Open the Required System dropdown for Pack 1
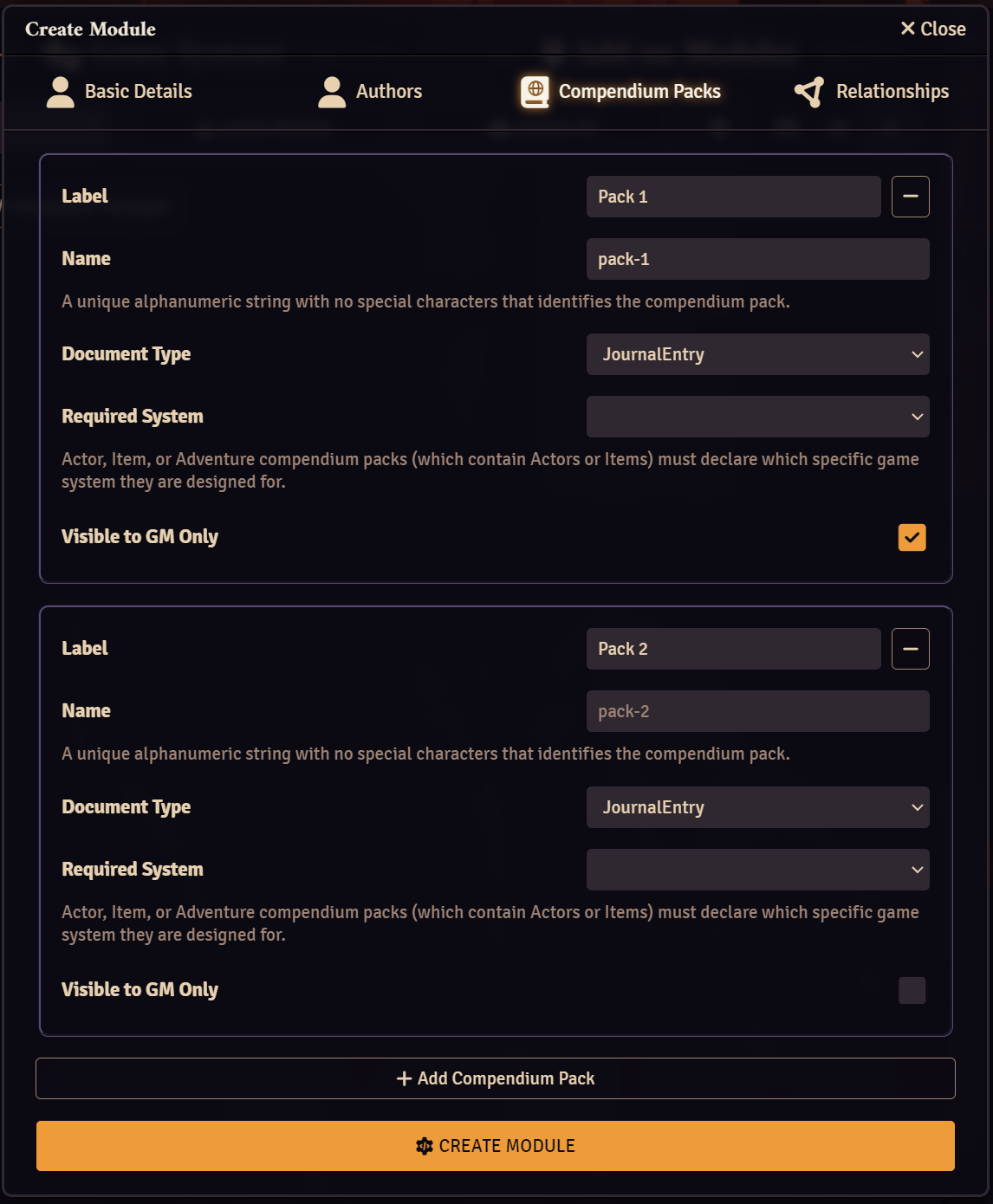Screen dimensions: 993x1204 [x=757, y=417]
